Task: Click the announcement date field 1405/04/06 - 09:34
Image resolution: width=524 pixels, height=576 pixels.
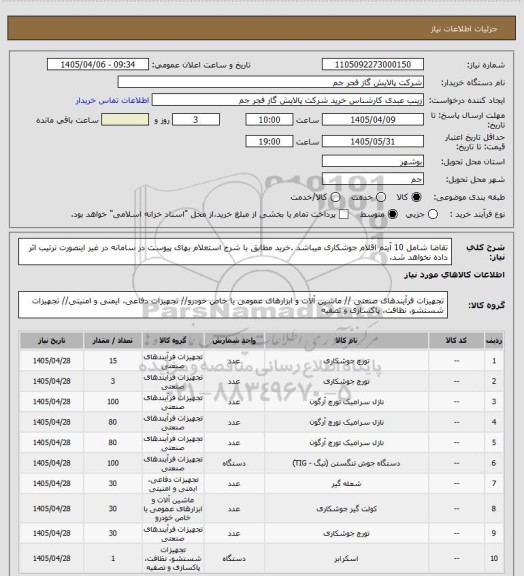Action: pyautogui.click(x=98, y=64)
